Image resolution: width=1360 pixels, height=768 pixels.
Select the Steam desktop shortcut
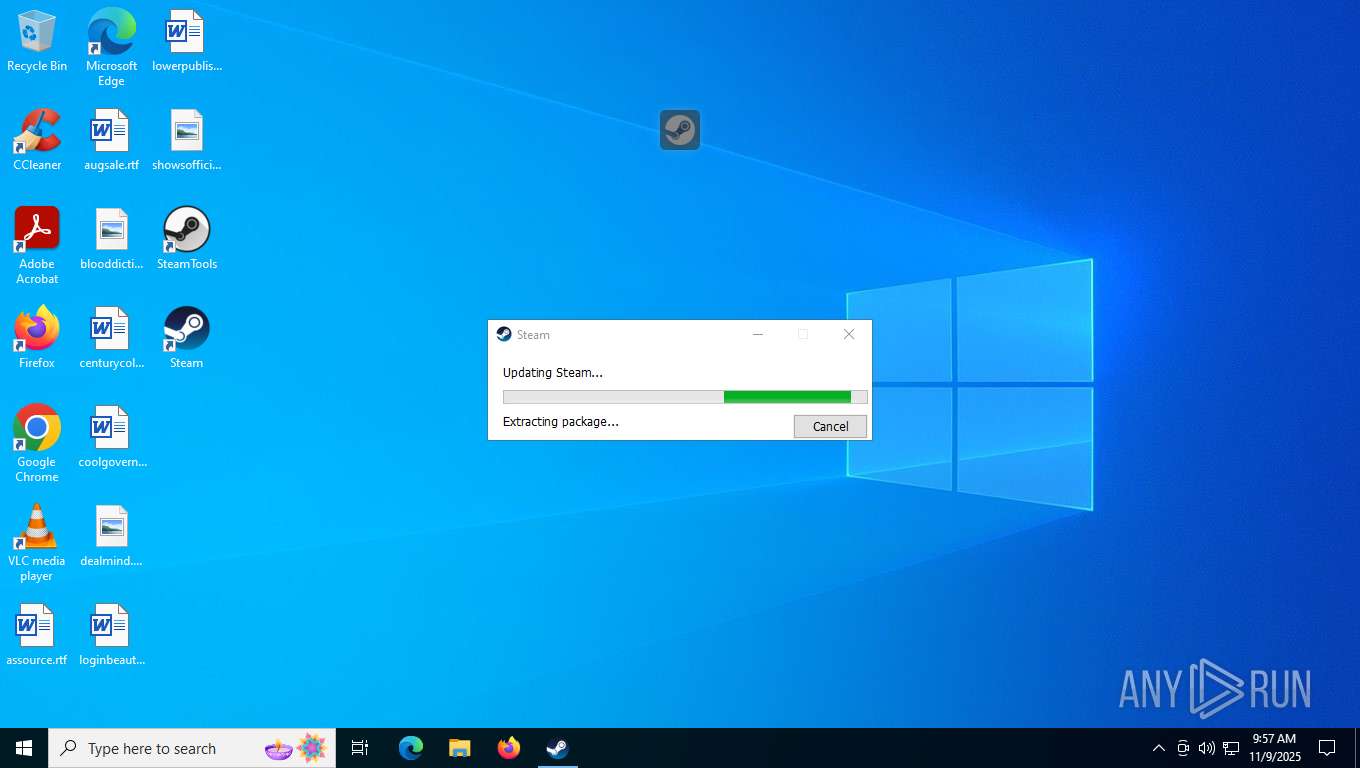(186, 338)
